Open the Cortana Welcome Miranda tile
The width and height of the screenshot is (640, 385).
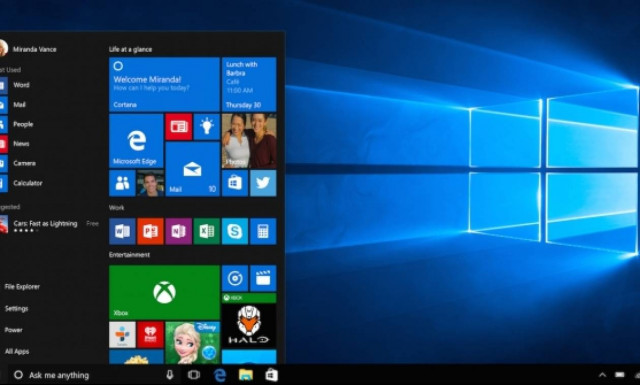pyautogui.click(x=164, y=85)
